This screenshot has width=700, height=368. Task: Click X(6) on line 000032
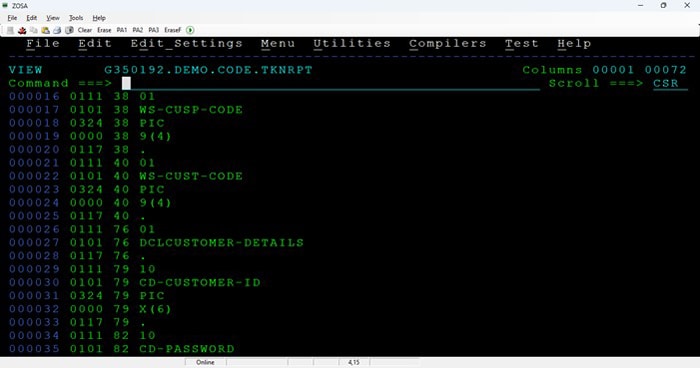(x=155, y=309)
